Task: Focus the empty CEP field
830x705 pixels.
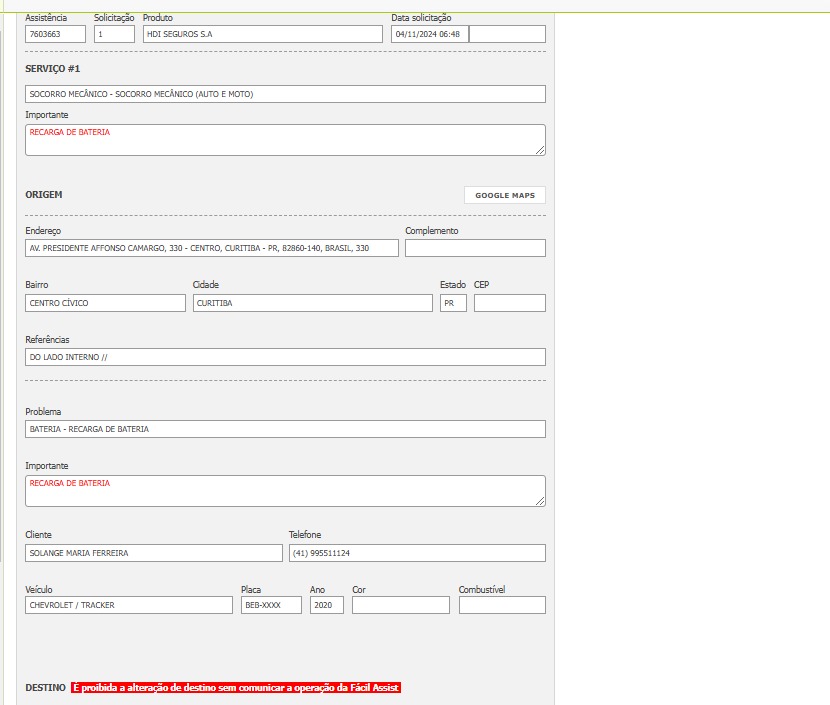Action: click(x=509, y=303)
